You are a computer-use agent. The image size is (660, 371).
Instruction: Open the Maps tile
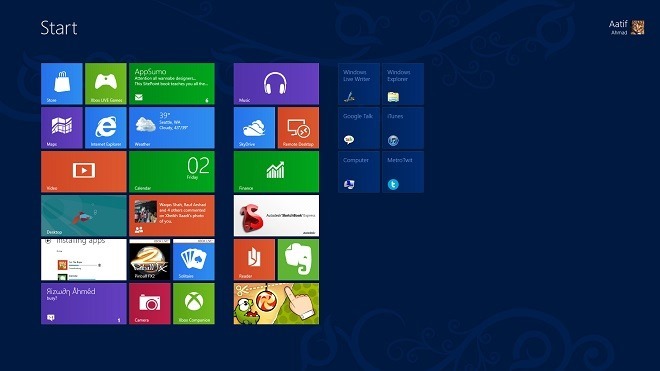coord(61,128)
